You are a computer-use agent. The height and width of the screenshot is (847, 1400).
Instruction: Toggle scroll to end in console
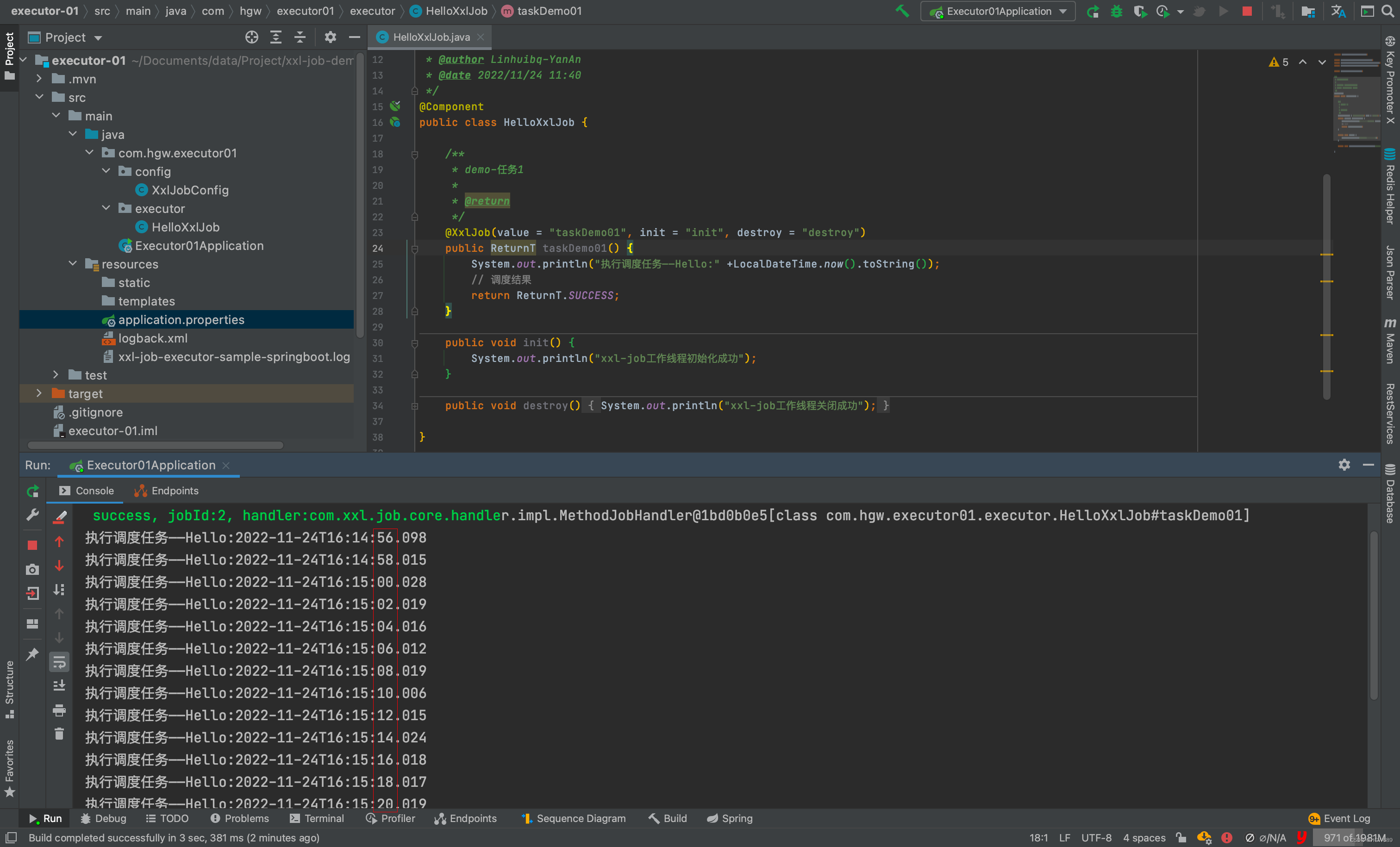(x=59, y=685)
